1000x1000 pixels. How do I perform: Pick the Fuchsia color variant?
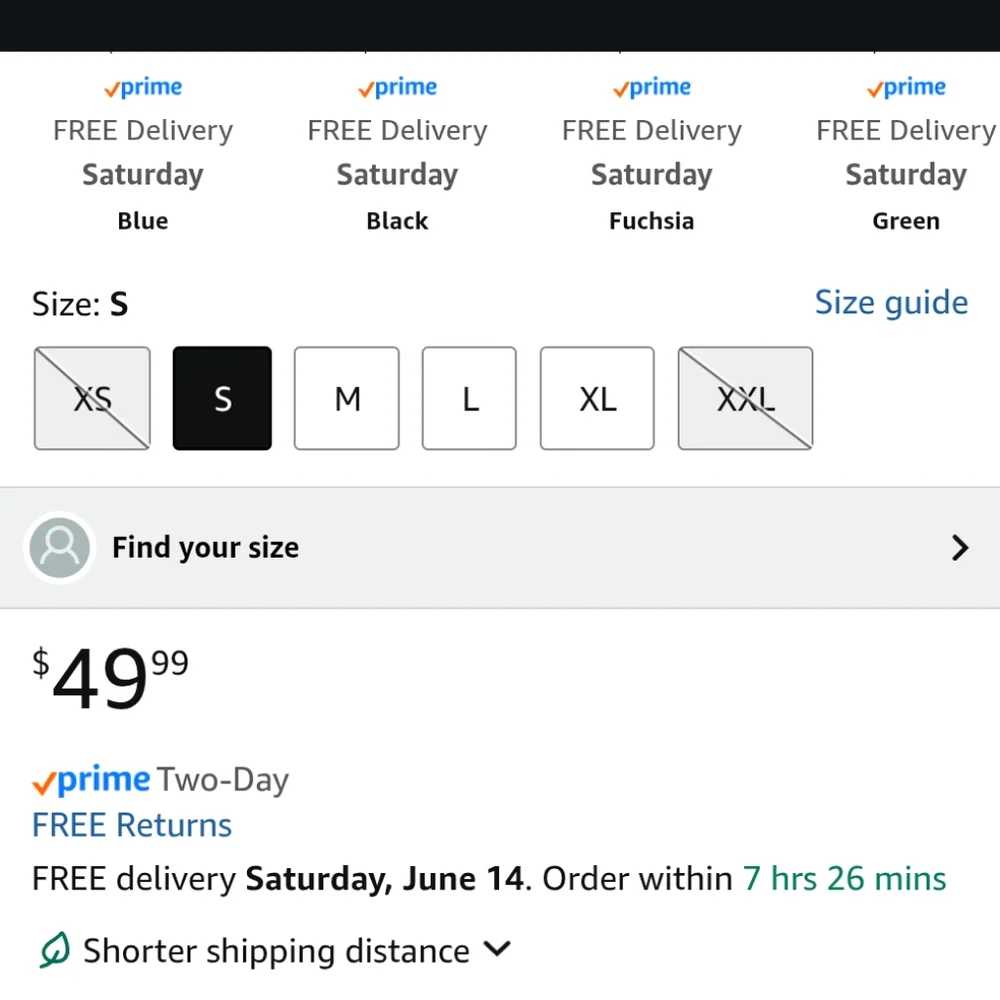(652, 221)
